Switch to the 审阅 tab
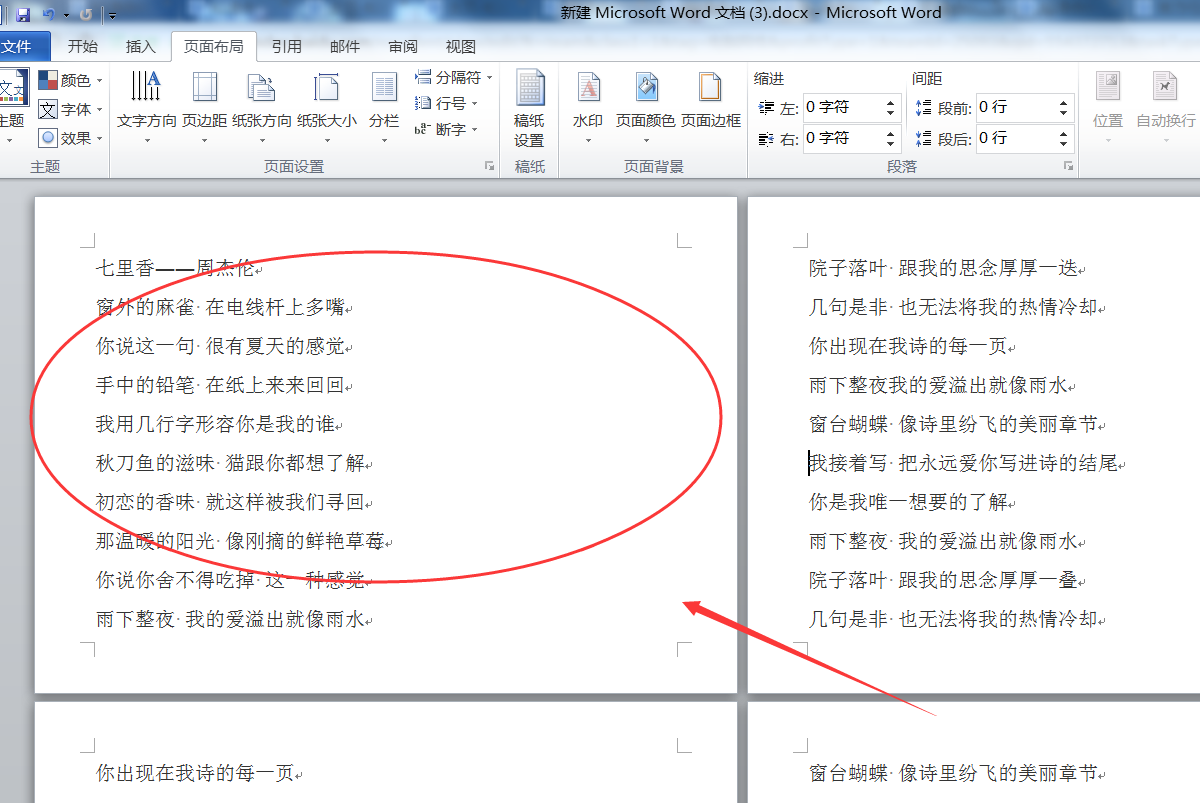 pyautogui.click(x=403, y=46)
